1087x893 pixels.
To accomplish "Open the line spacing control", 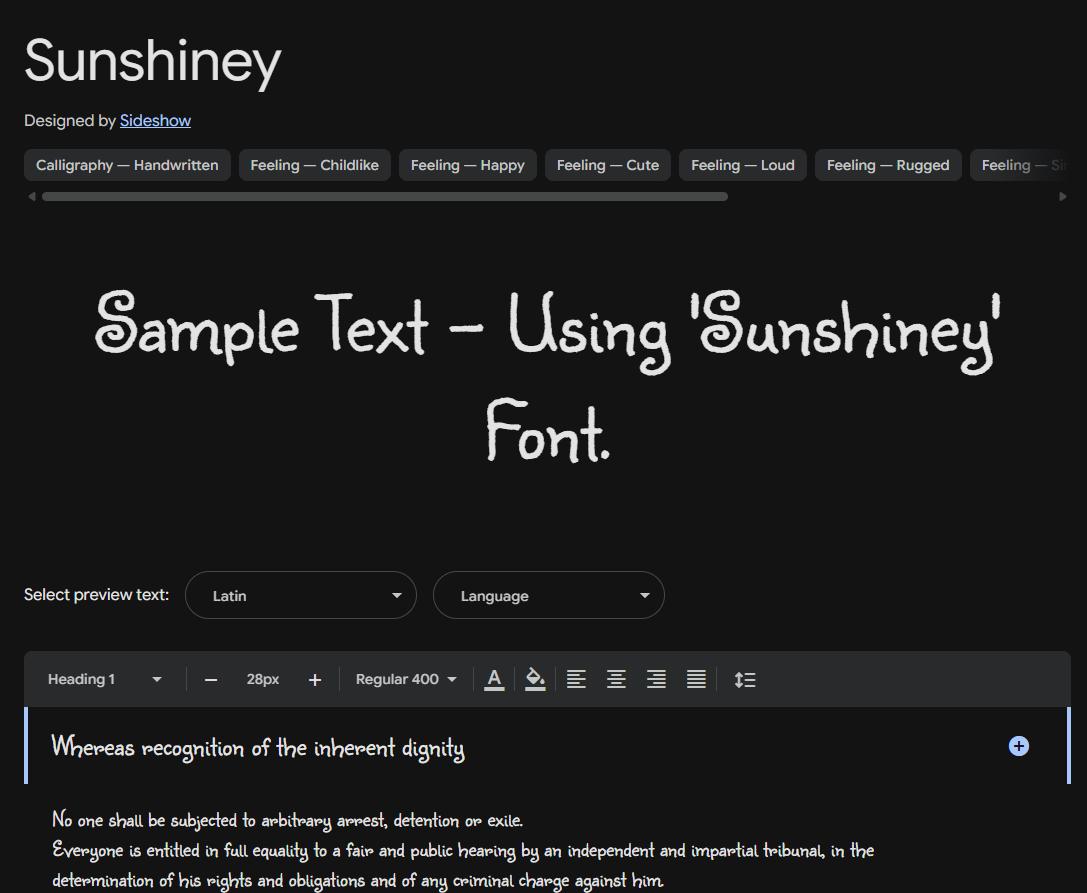I will pos(745,679).
